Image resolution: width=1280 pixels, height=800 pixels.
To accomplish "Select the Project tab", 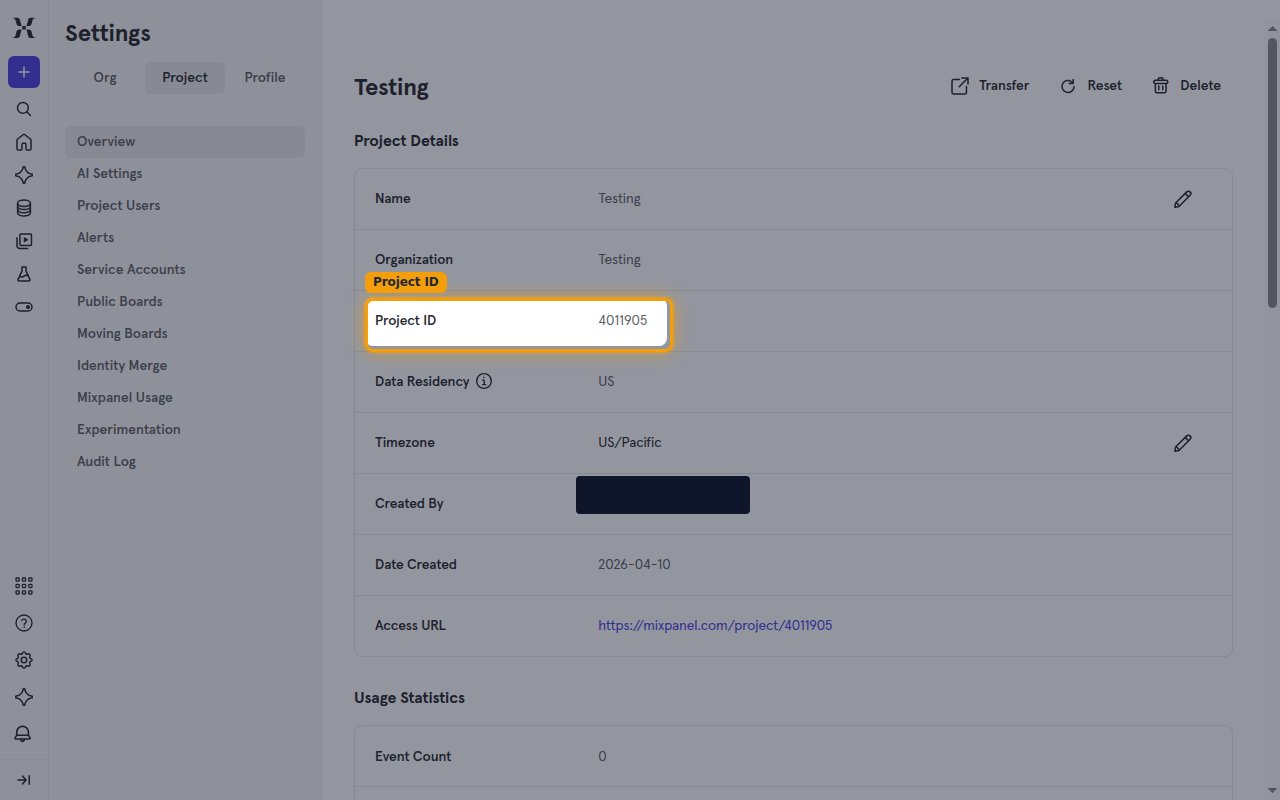I will pos(185,77).
